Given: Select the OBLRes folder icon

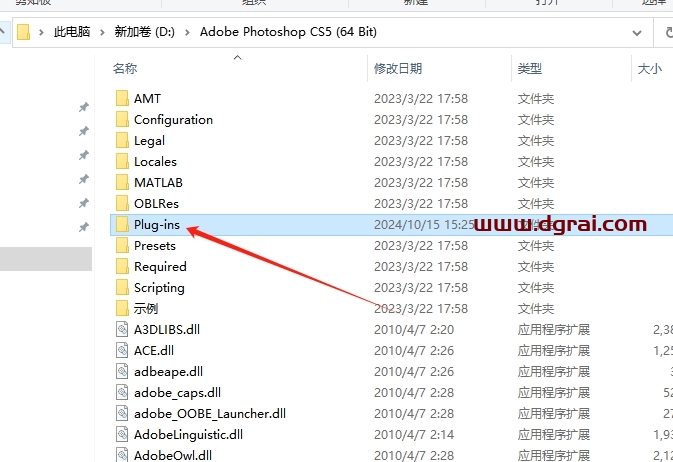Looking at the screenshot, I should point(122,204).
